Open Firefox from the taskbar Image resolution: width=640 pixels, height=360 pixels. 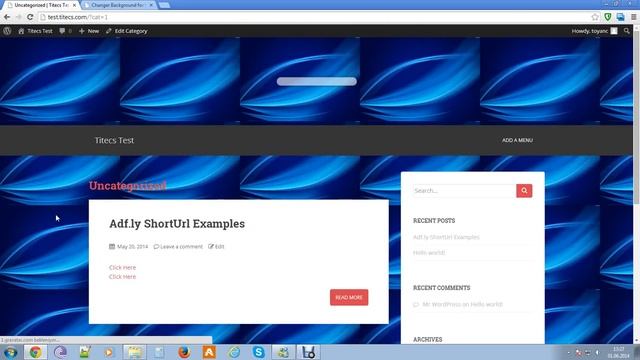click(184, 352)
